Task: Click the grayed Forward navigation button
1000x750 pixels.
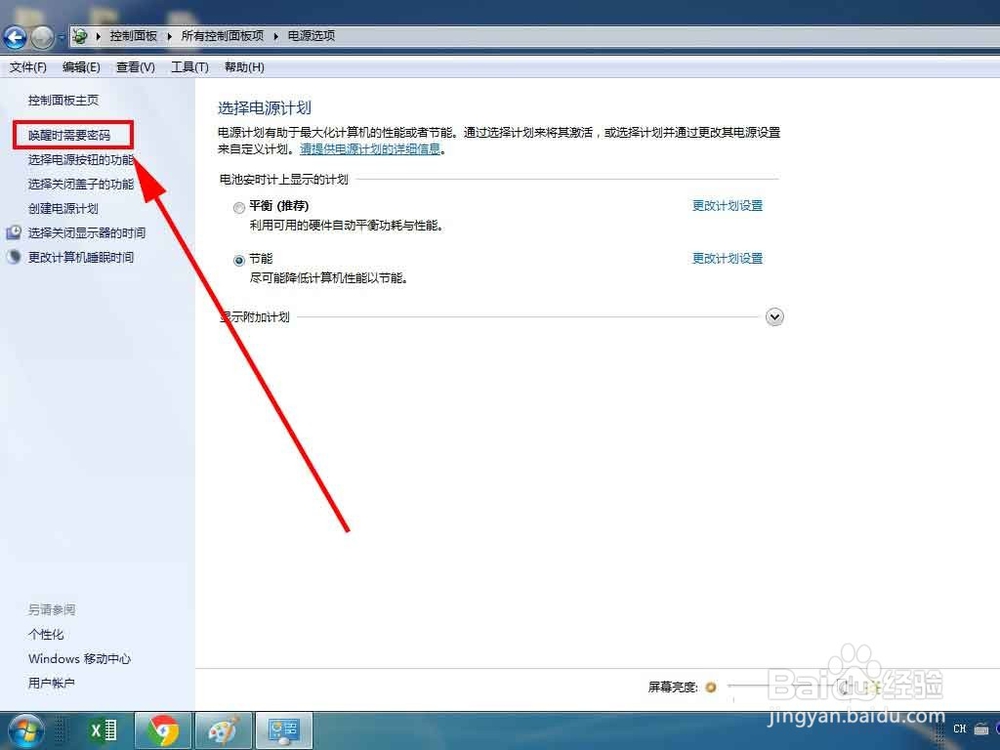Action: [x=42, y=38]
